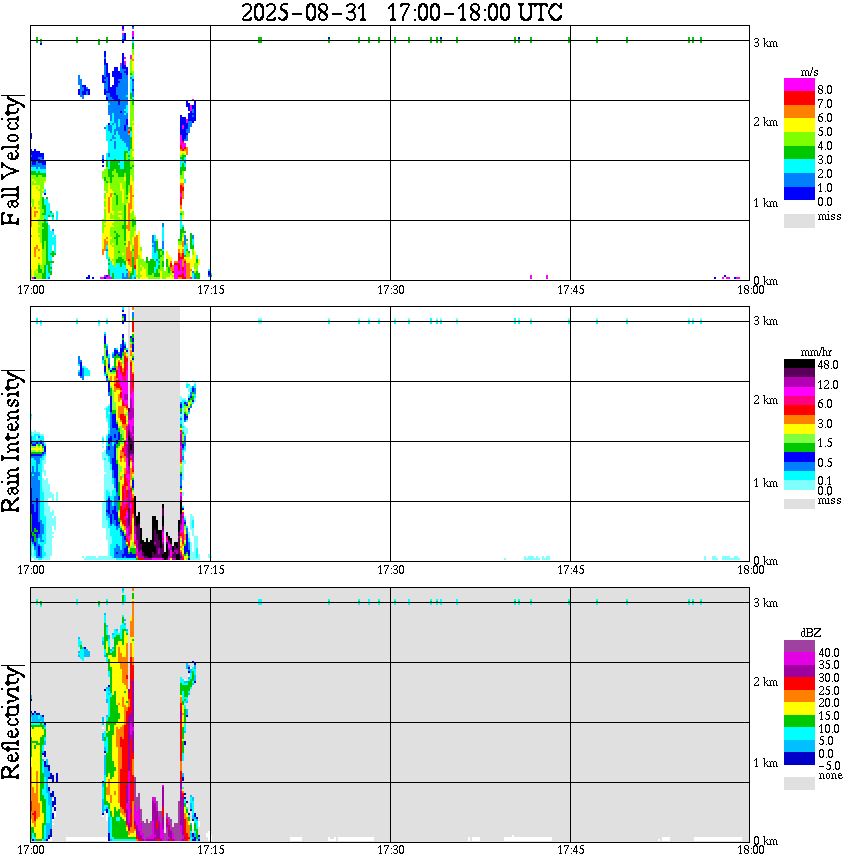850x868 pixels.
Task: Click the Rain Intensity vertical axis title
Action: [x=12, y=441]
